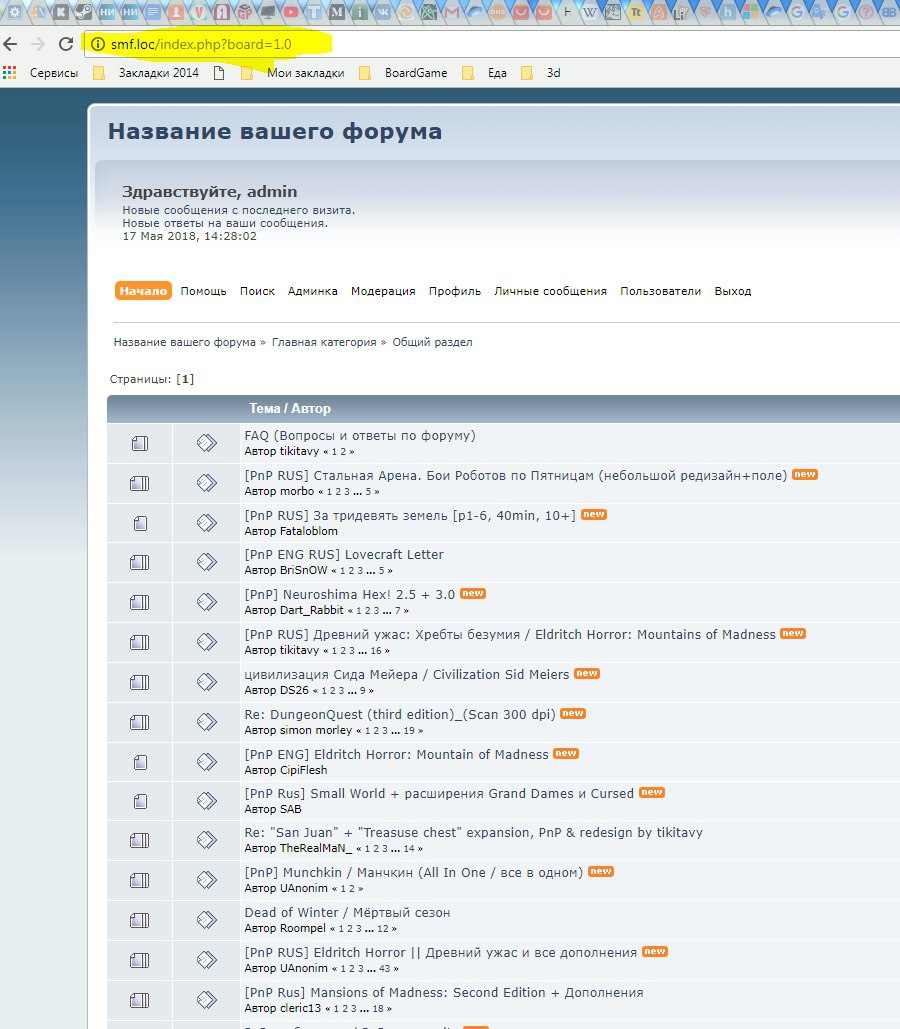Click breadcrumb Главная категория
Screen dimensions: 900x1029
(324, 342)
